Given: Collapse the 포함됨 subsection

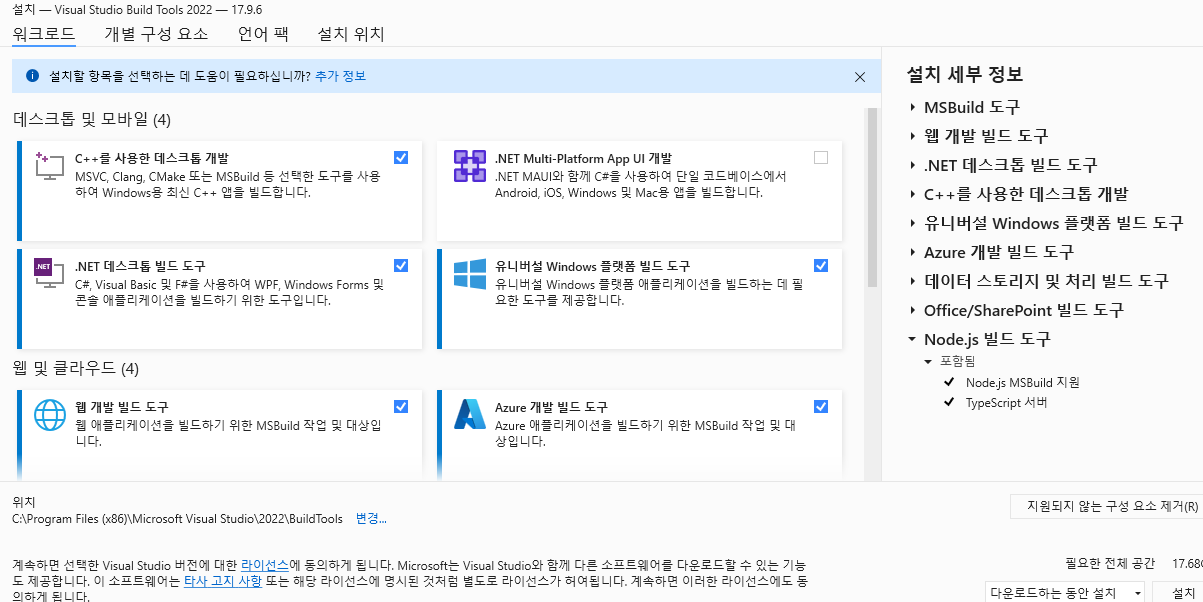Looking at the screenshot, I should (928, 361).
